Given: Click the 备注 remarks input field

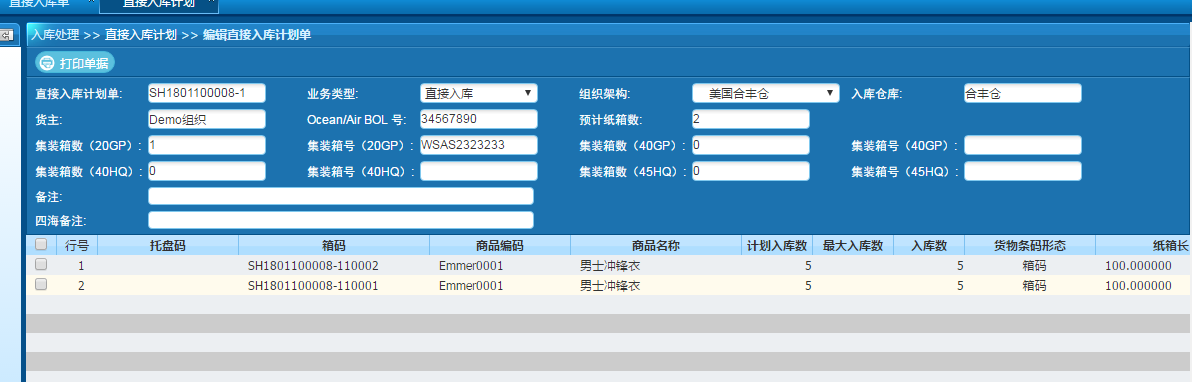Looking at the screenshot, I should (x=341, y=196).
